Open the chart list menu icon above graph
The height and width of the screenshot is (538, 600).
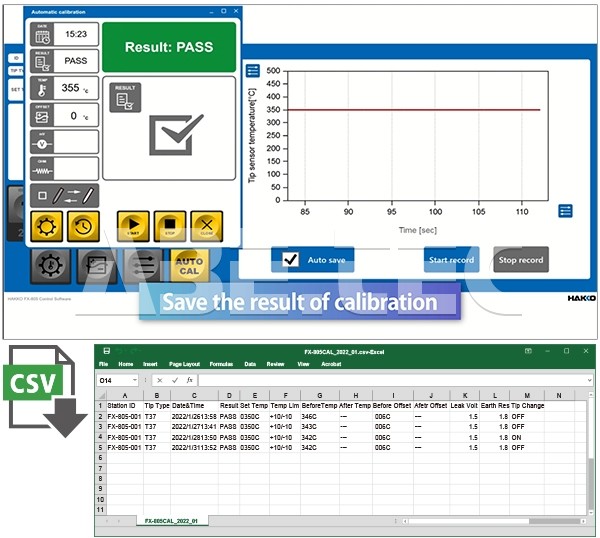click(253, 71)
